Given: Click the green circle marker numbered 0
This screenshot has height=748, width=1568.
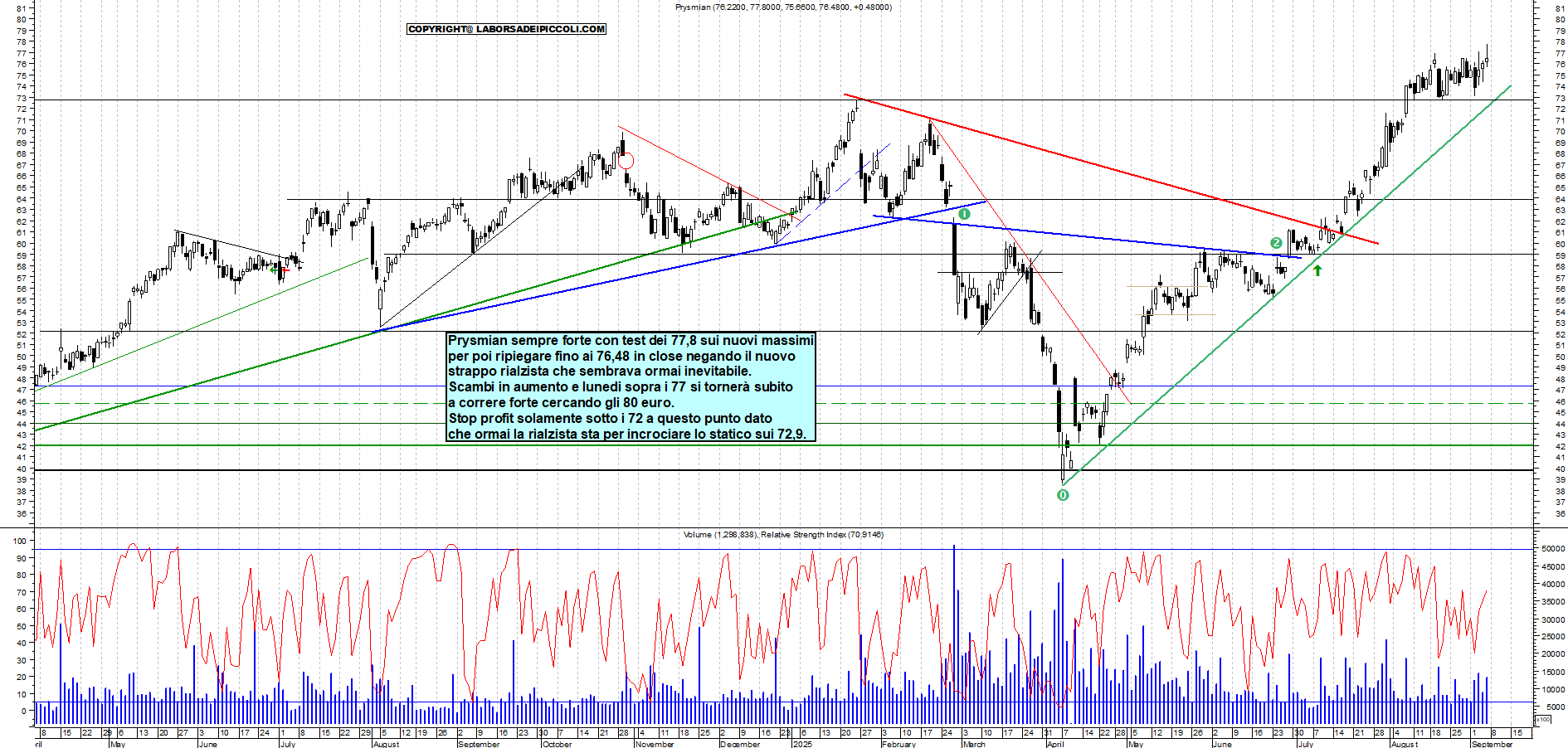Looking at the screenshot, I should click(1063, 495).
